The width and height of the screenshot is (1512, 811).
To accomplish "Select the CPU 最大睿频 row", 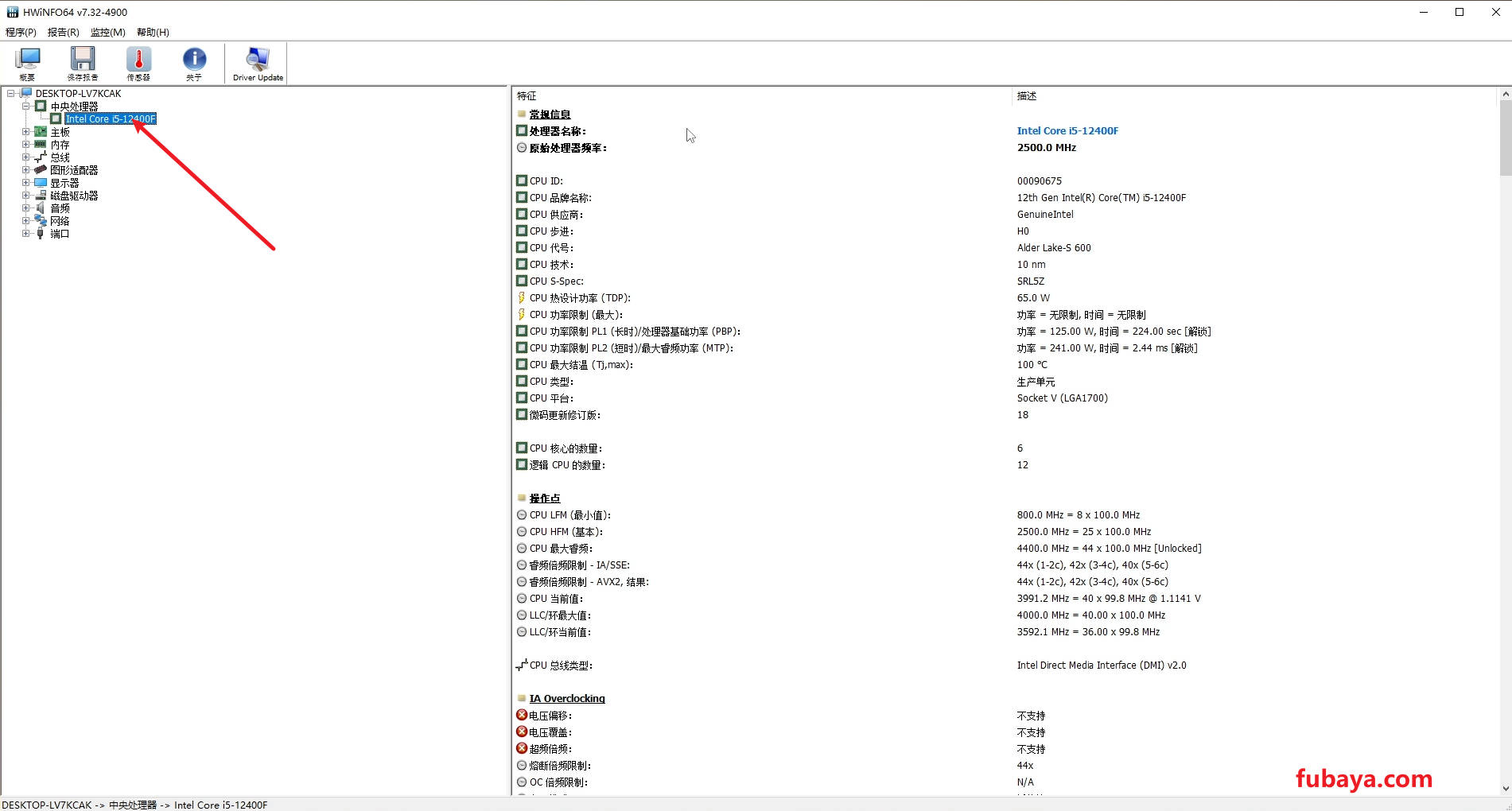I will [x=1005, y=549].
